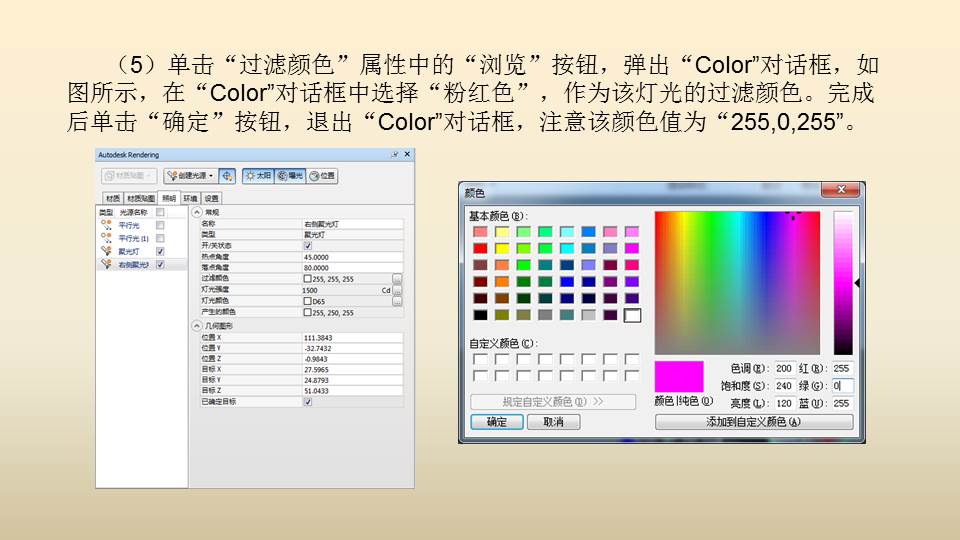Click the 平行光 (1) light type icon
The image size is (960, 540).
(107, 238)
